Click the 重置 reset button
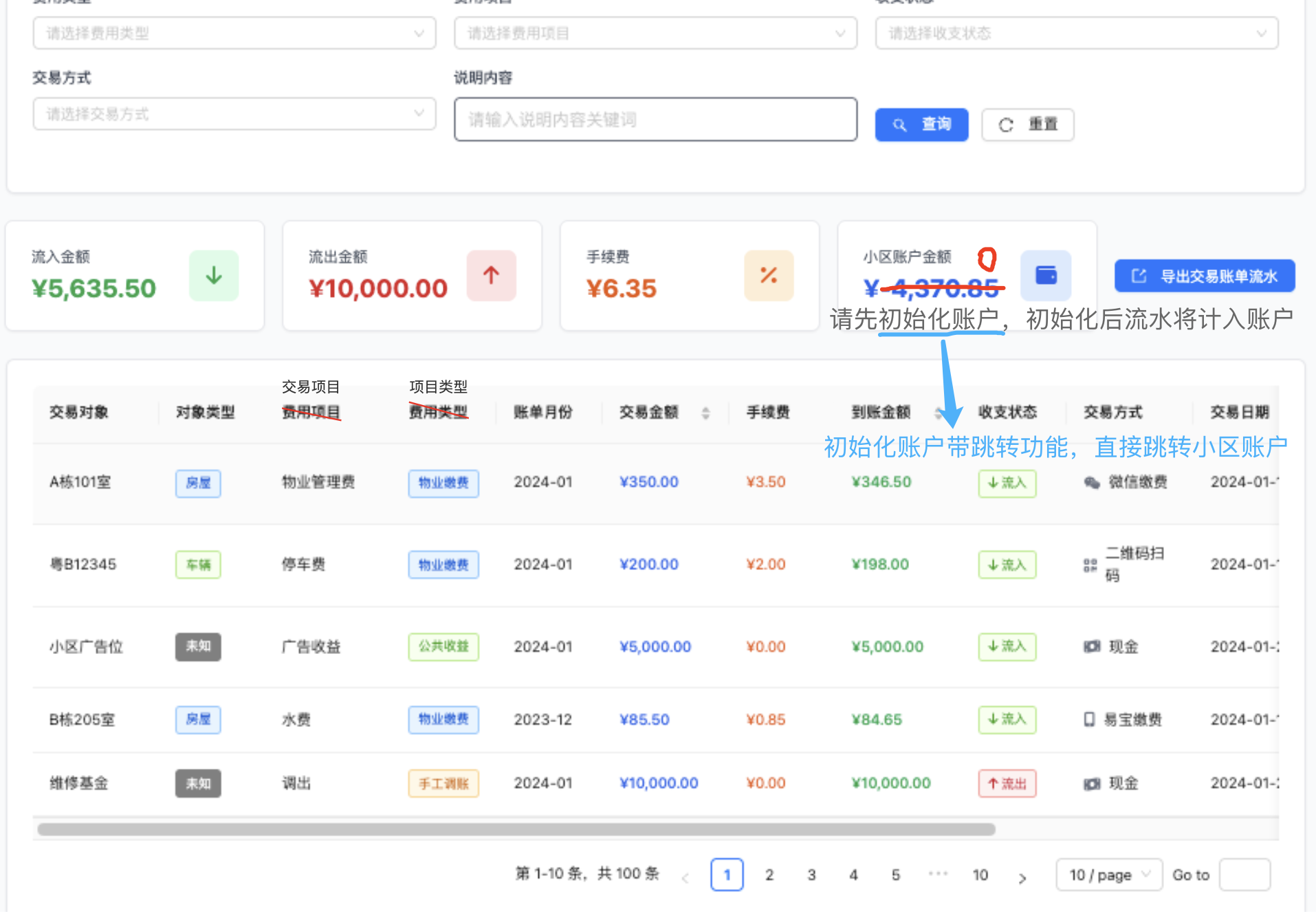Image resolution: width=1316 pixels, height=916 pixels. point(1027,124)
